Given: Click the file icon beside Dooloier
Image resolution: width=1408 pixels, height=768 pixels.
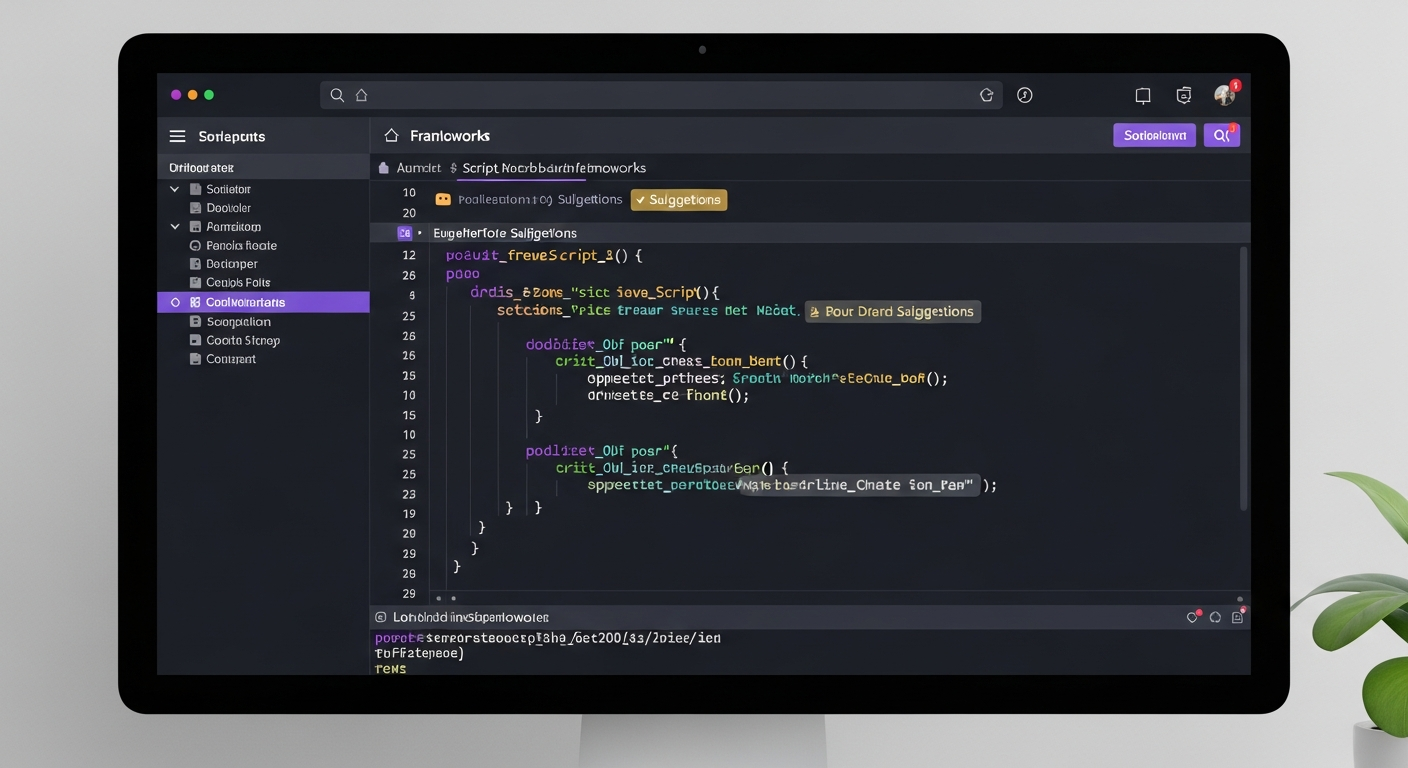Looking at the screenshot, I should [x=196, y=208].
